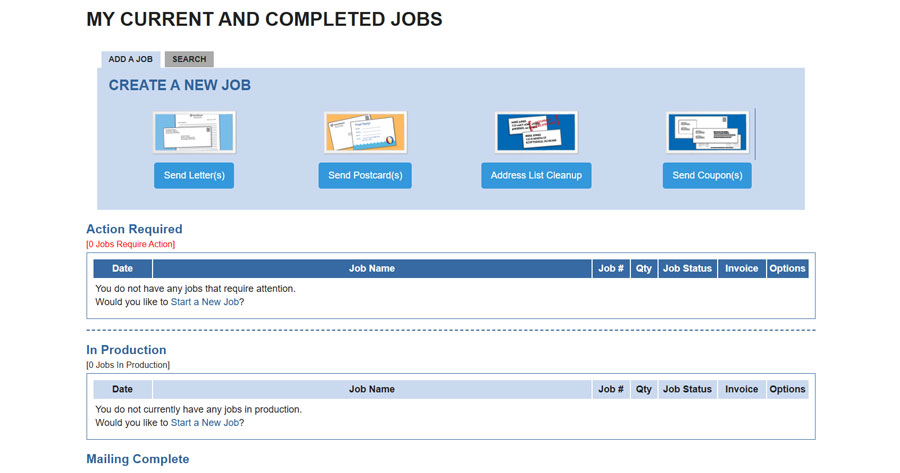Click Options header in In Production table
The height and width of the screenshot is (473, 900).
787,389
